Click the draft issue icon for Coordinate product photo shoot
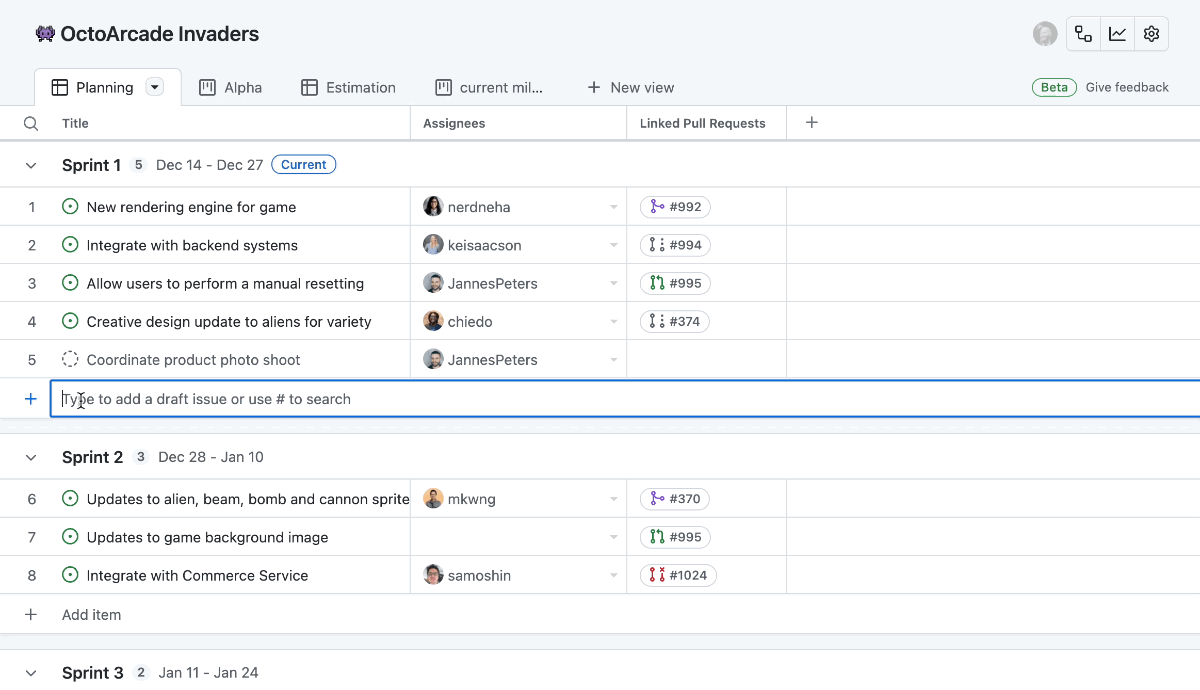1200x690 pixels. point(69,359)
